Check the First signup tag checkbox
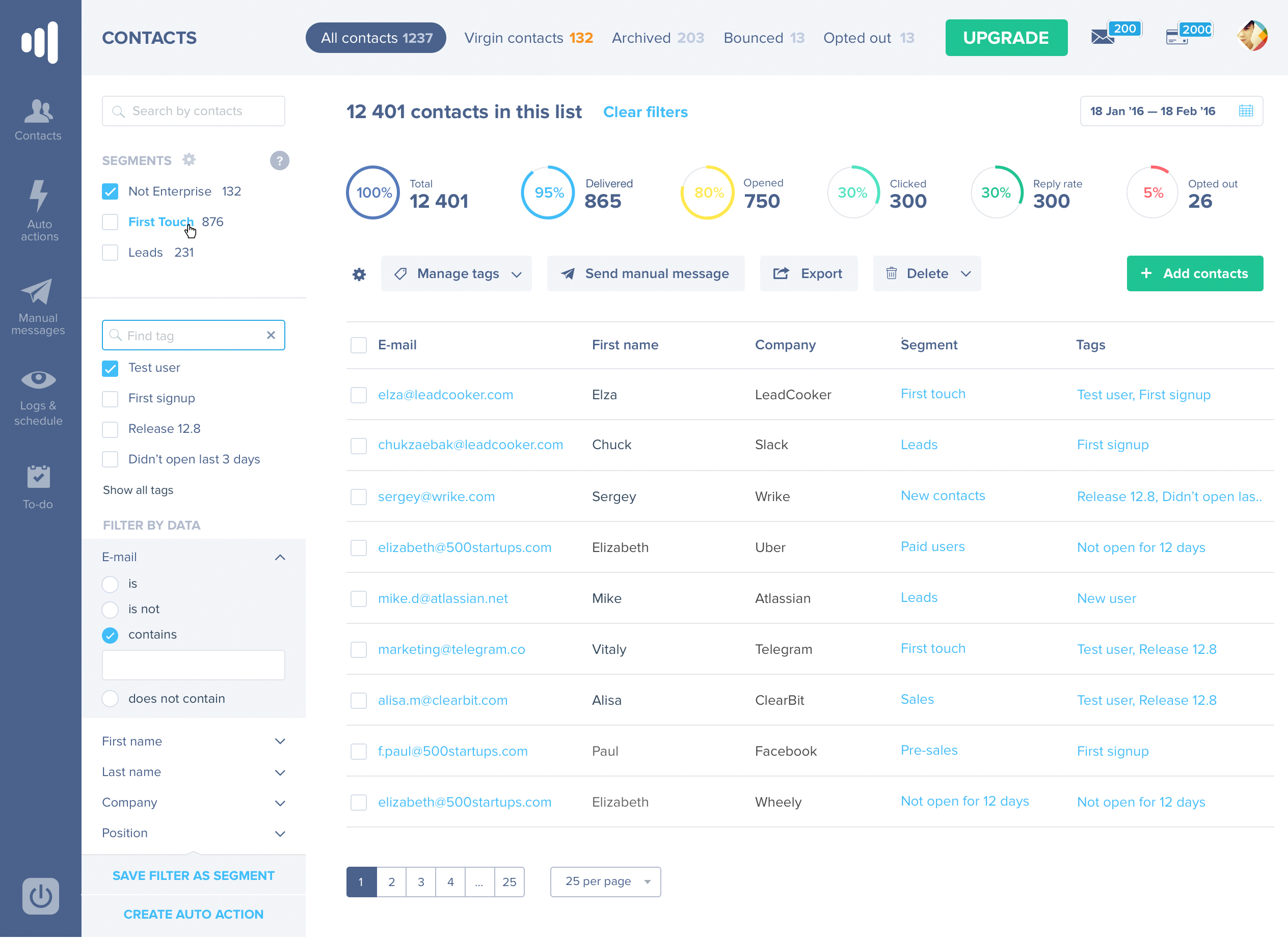The height and width of the screenshot is (938, 1288). coord(110,399)
